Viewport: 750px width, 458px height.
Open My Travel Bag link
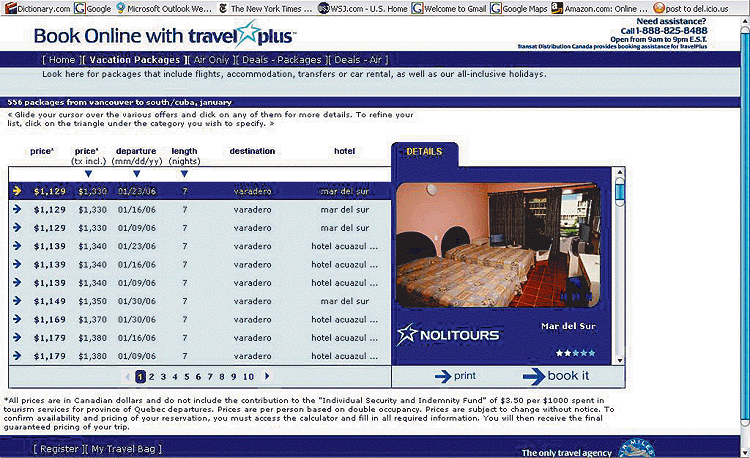(123, 449)
